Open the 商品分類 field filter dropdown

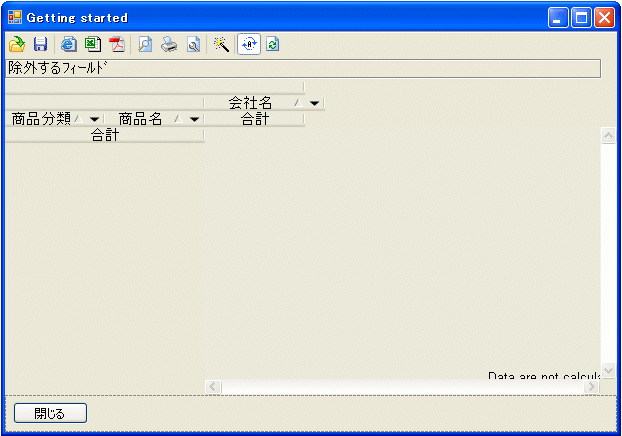pyautogui.click(x=94, y=119)
